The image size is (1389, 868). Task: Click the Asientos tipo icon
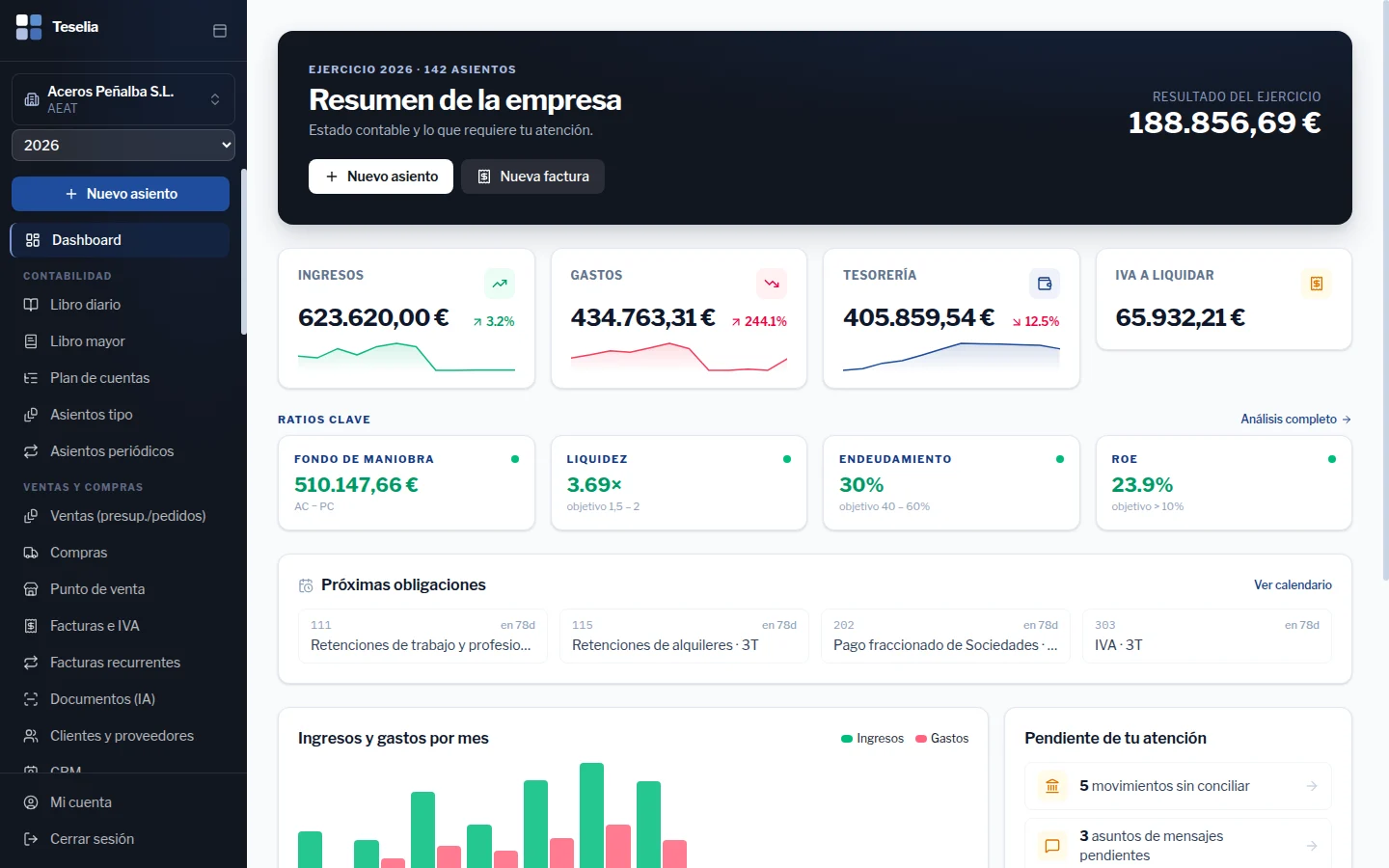(31, 415)
